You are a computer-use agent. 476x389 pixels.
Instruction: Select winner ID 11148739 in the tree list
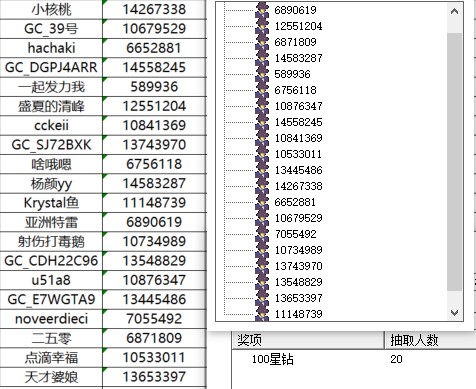point(298,314)
